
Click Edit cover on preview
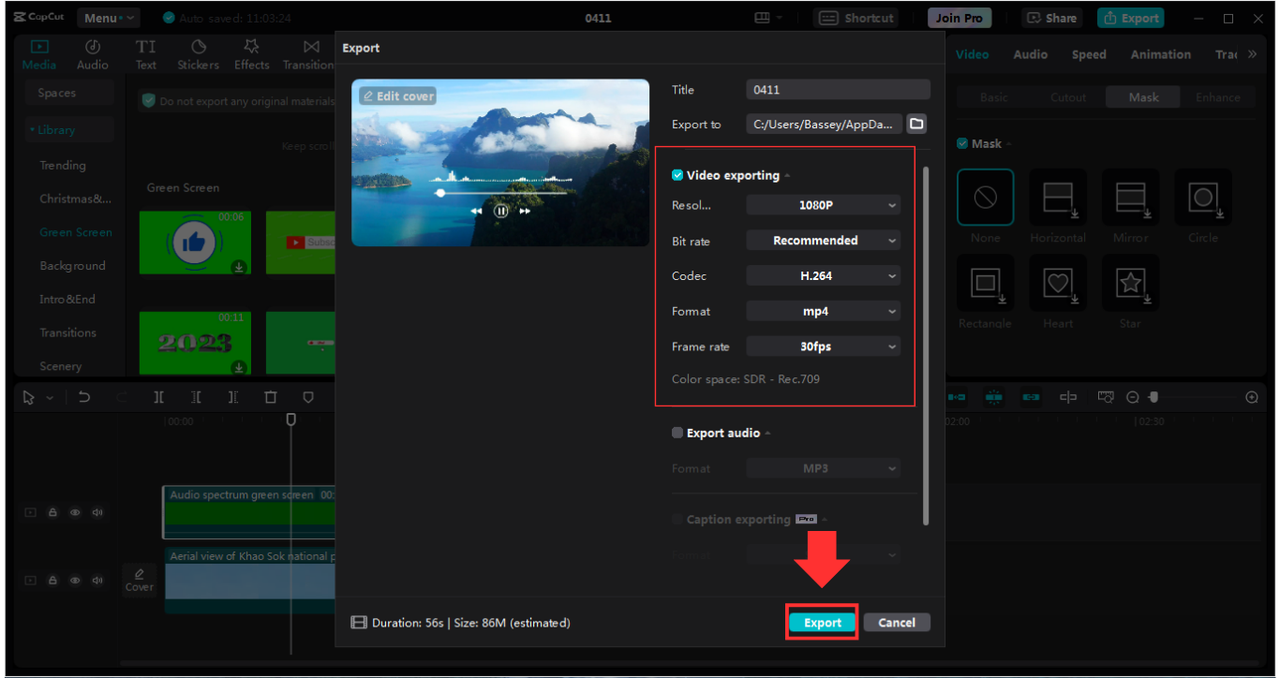[398, 96]
